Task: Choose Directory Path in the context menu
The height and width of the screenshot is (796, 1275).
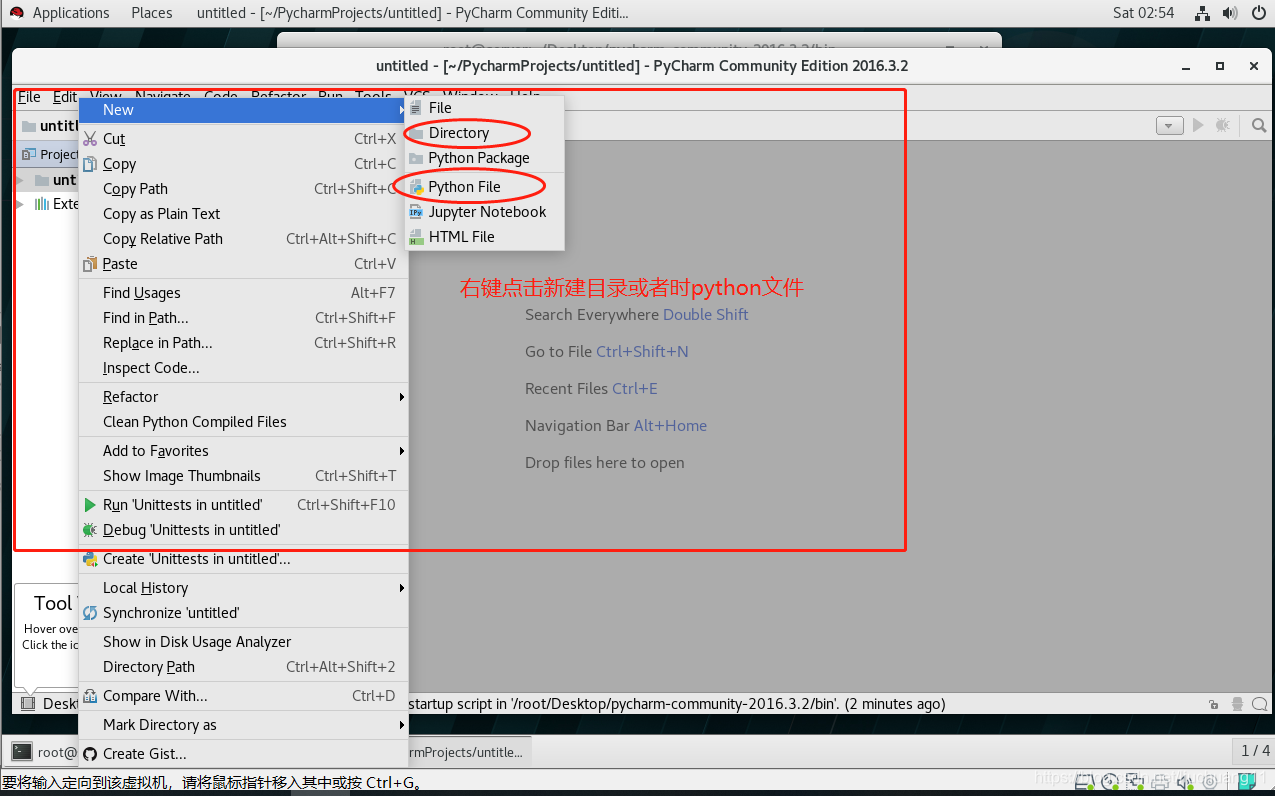Action: (244, 667)
